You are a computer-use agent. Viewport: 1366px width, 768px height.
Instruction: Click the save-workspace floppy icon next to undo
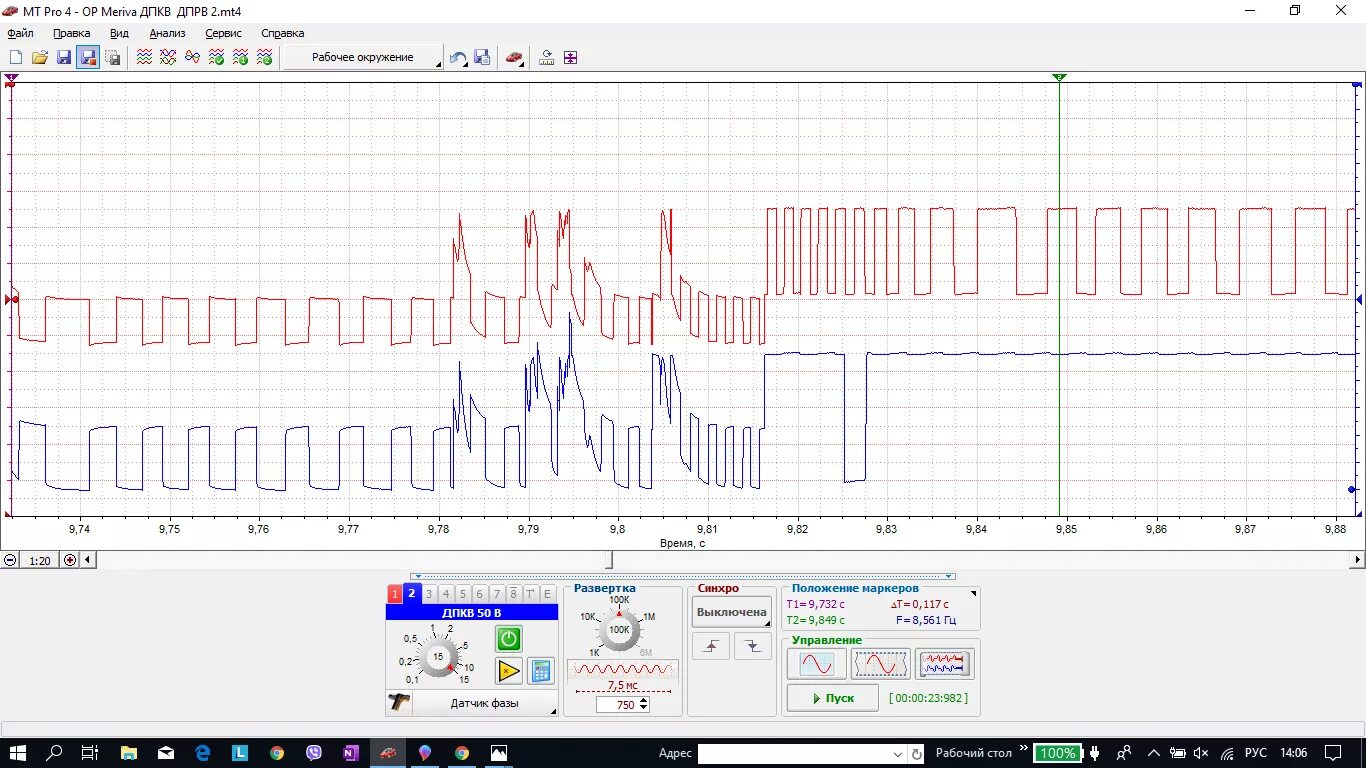pyautogui.click(x=482, y=58)
